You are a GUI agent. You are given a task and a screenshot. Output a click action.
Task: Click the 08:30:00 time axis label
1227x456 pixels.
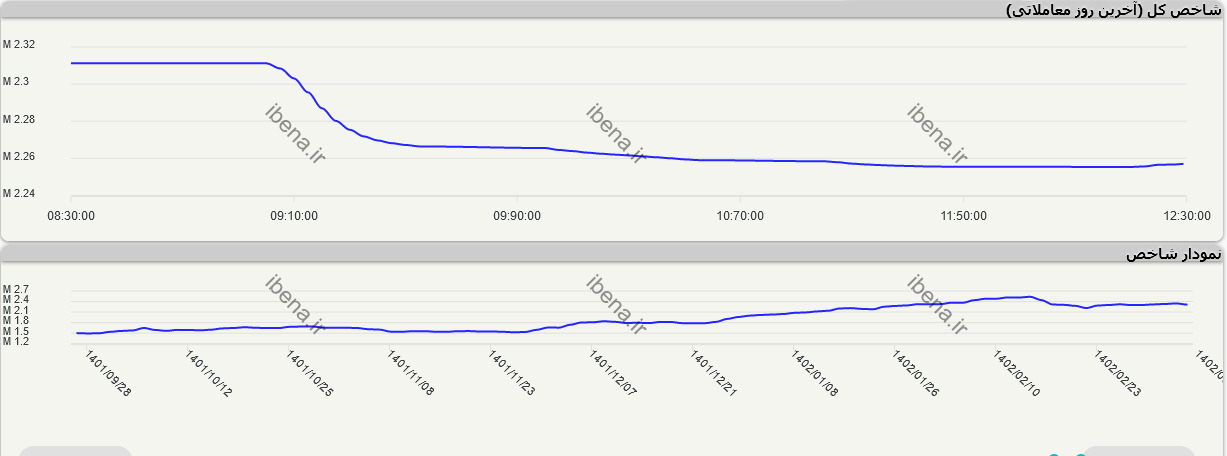pyautogui.click(x=70, y=215)
